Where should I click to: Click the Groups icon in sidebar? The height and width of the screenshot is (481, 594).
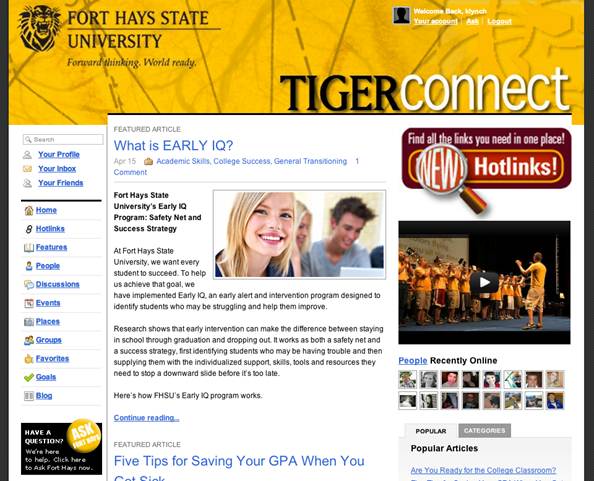click(29, 340)
